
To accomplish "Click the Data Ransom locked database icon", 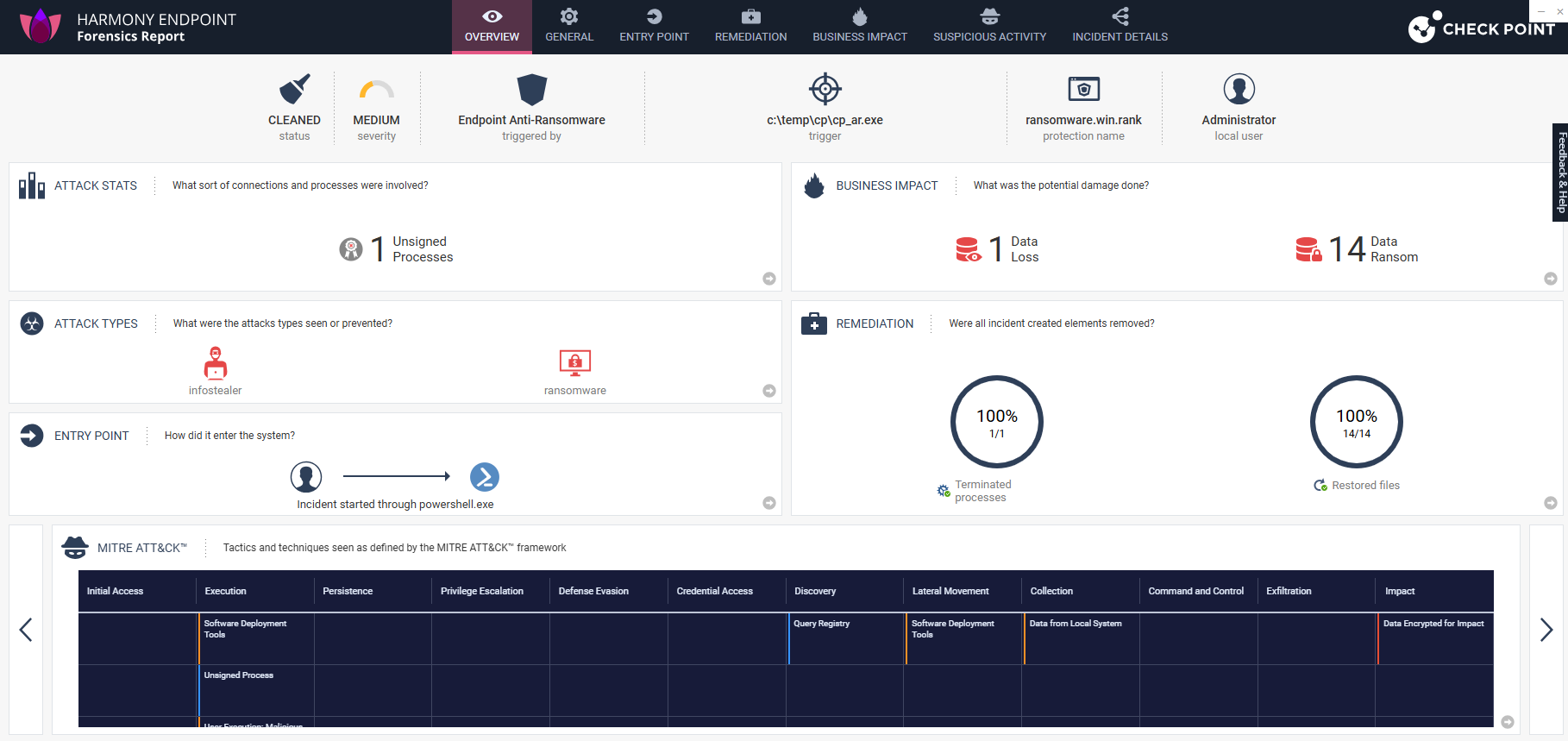I will 1308,249.
